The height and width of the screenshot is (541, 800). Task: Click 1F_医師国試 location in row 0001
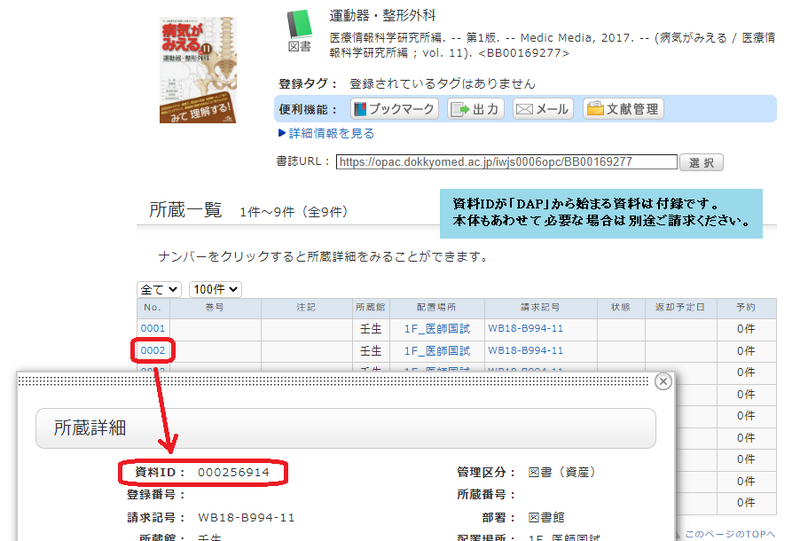437,329
